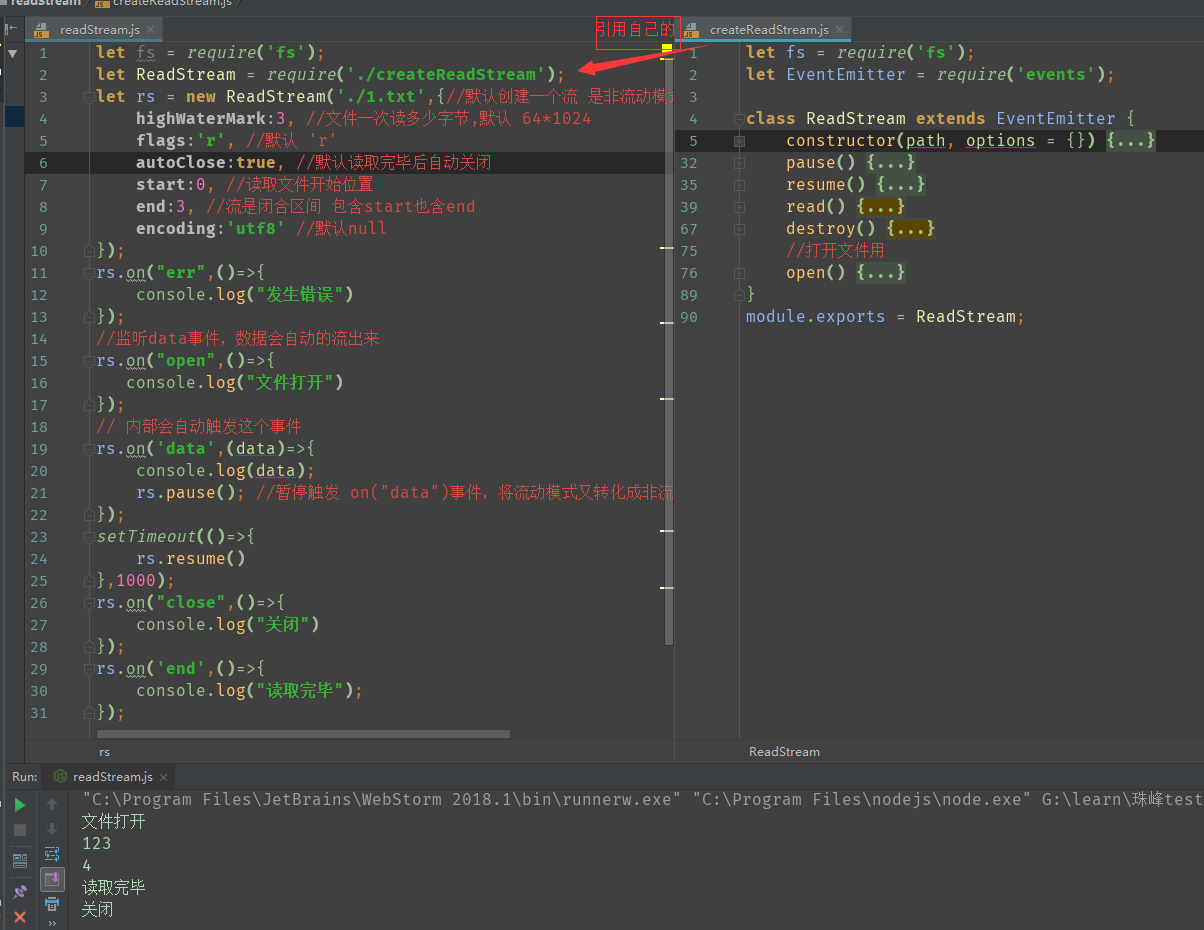This screenshot has width=1204, height=930.
Task: Expand the folded {...} after destroy()
Action: pos(910,229)
